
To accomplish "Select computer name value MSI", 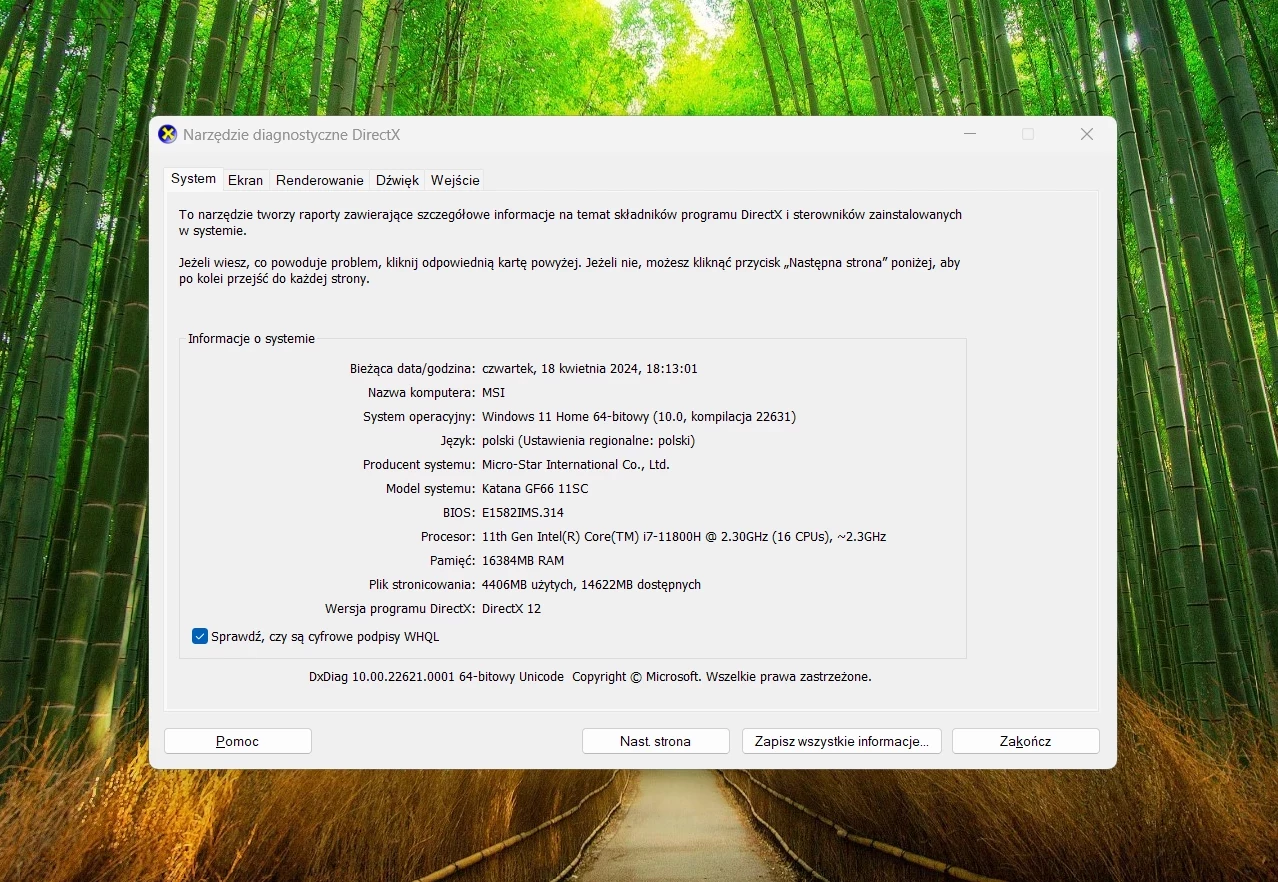I will tap(493, 392).
